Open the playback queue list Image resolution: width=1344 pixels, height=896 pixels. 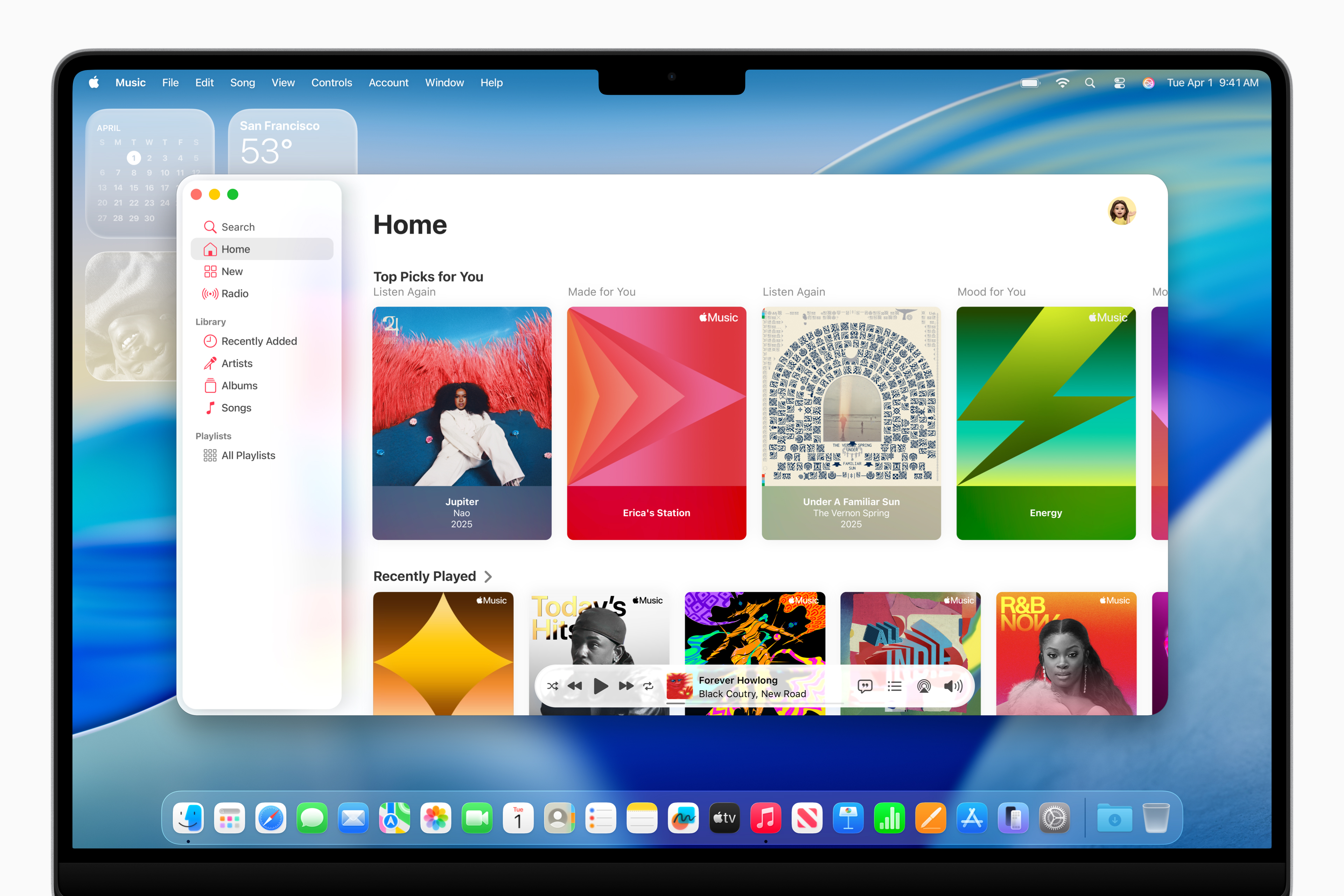pyautogui.click(x=894, y=686)
